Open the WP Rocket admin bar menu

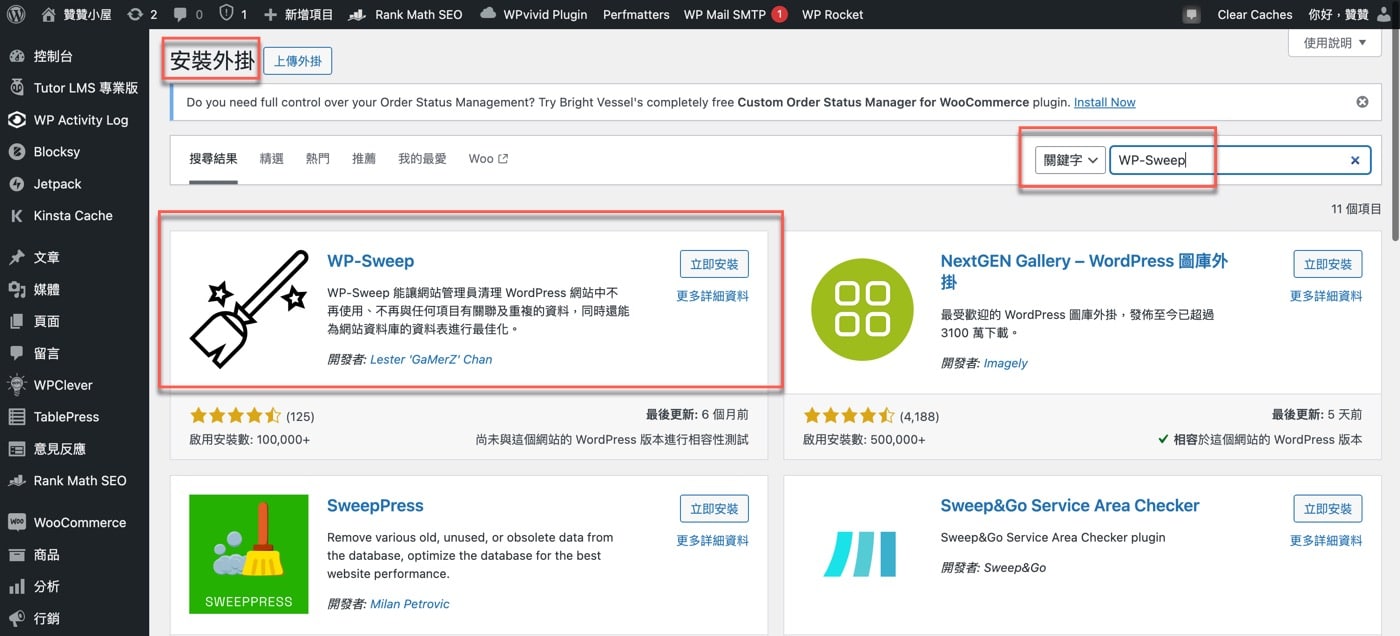(832, 15)
